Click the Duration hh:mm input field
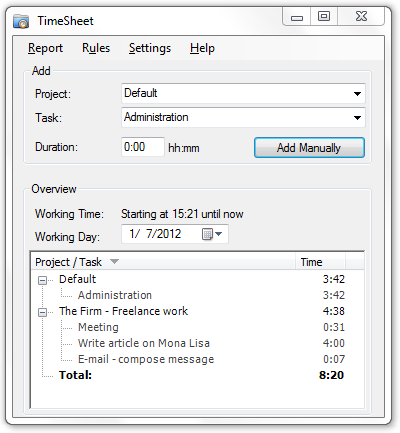This screenshot has width=400, height=433. (143, 147)
